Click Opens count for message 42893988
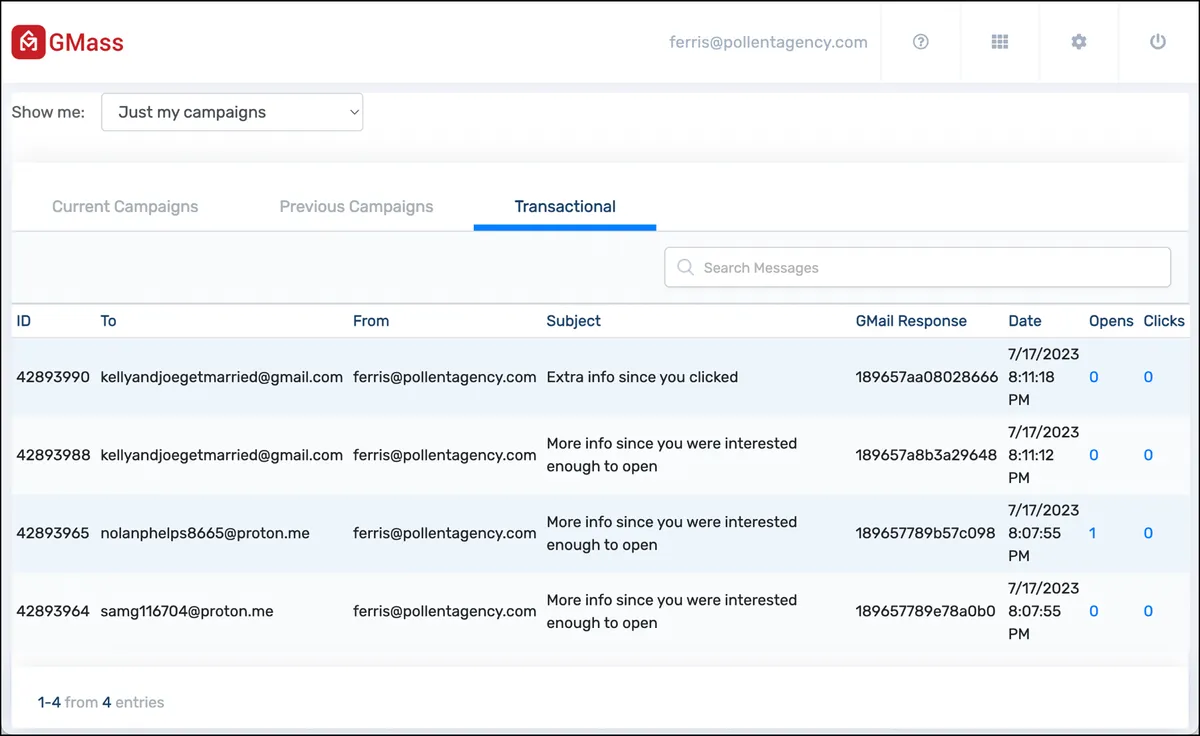Image resolution: width=1200 pixels, height=736 pixels. [x=1094, y=455]
